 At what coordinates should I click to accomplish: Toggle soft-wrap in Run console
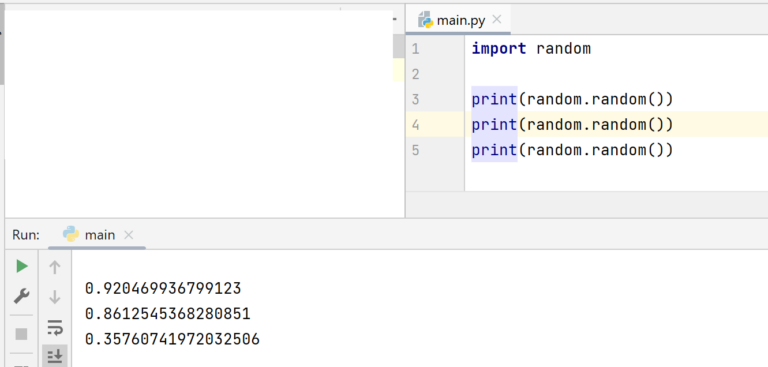(x=55, y=326)
